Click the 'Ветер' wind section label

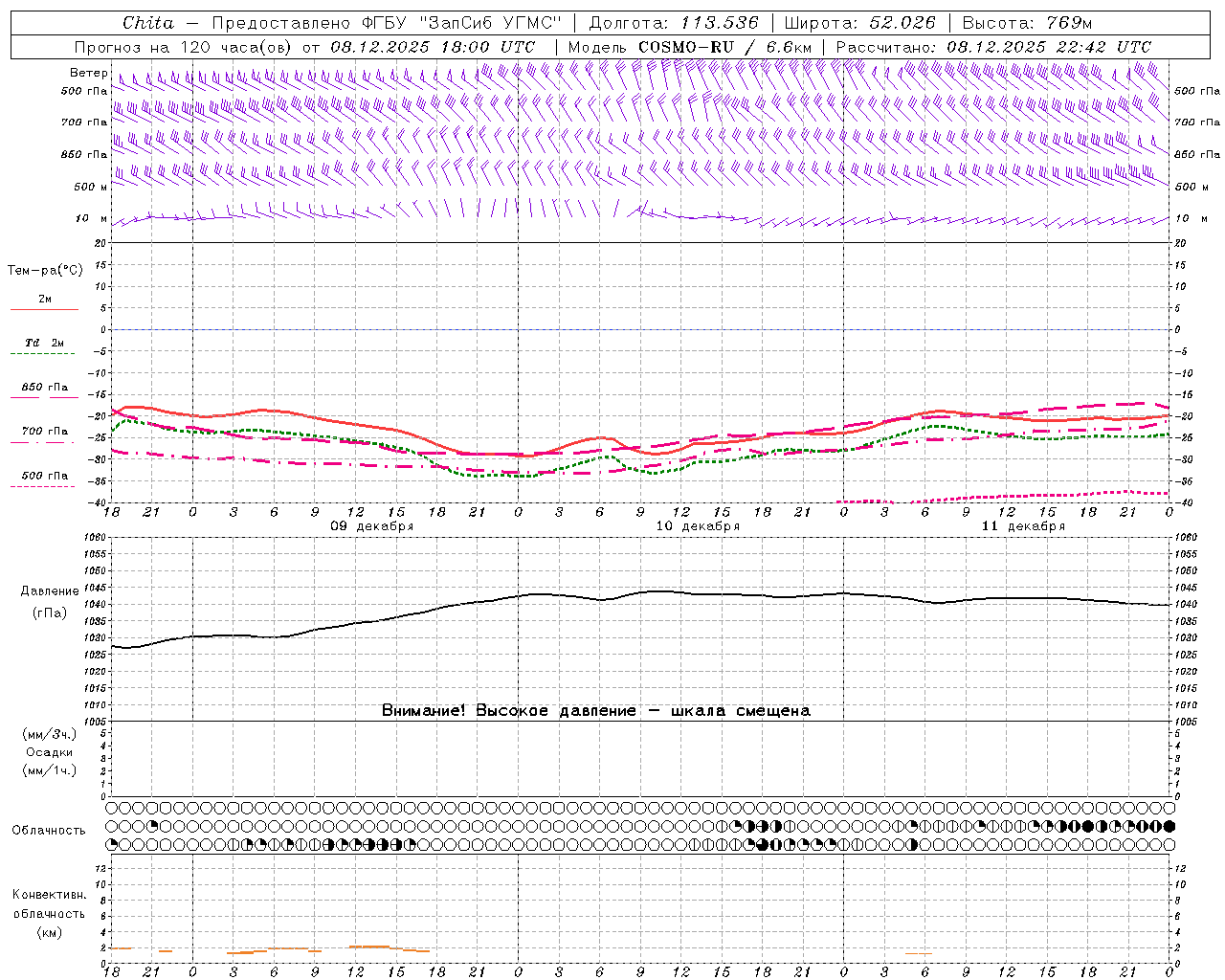point(88,73)
